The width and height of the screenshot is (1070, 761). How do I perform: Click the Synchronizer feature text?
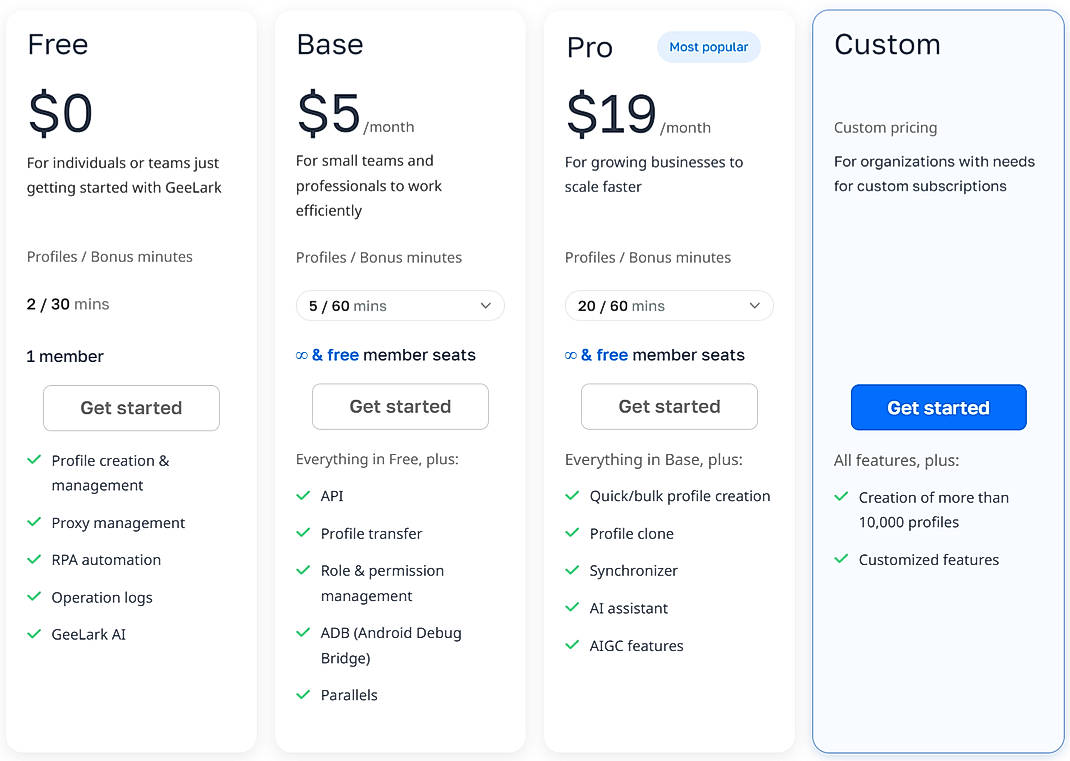pyautogui.click(x=633, y=571)
